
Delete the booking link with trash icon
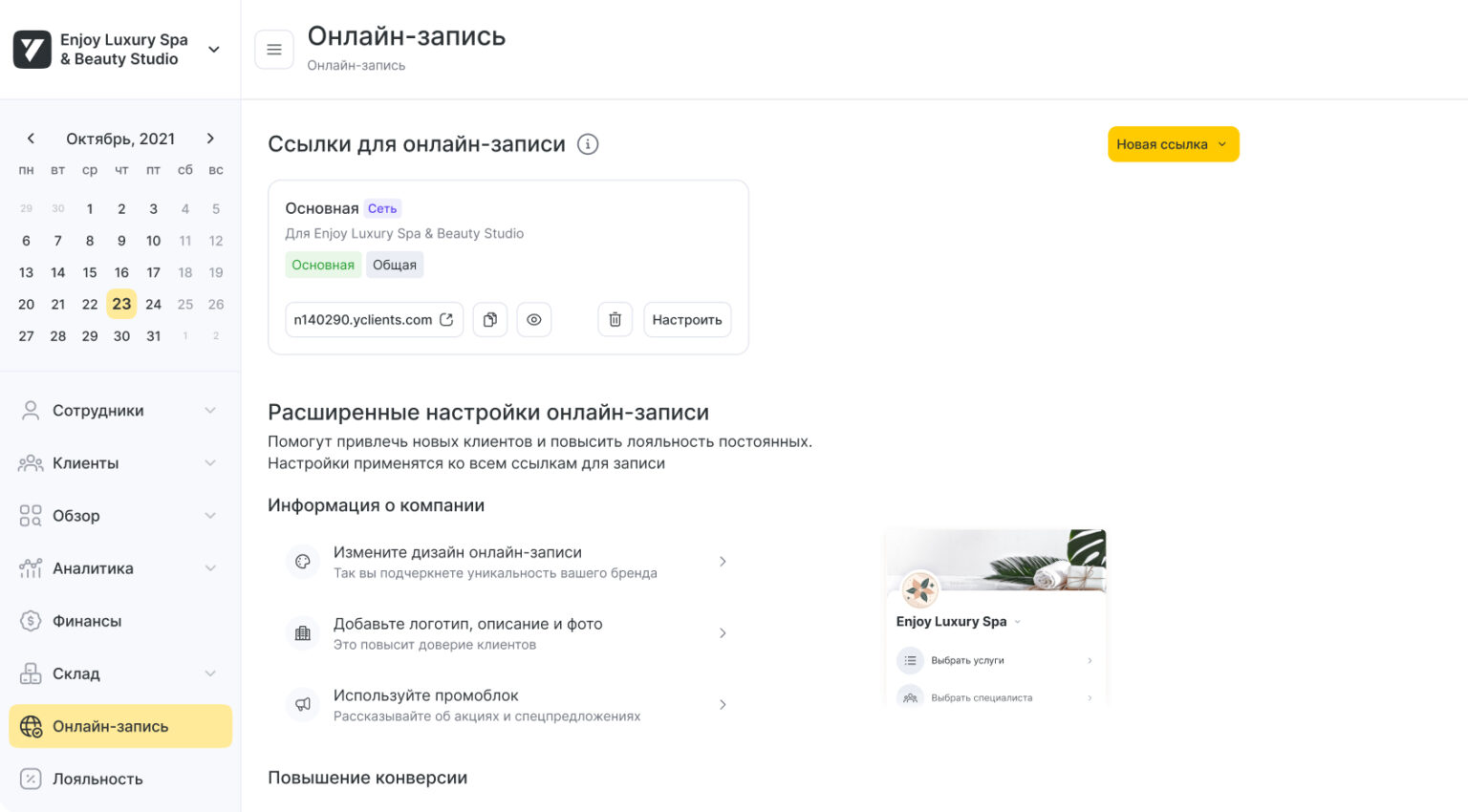point(615,320)
